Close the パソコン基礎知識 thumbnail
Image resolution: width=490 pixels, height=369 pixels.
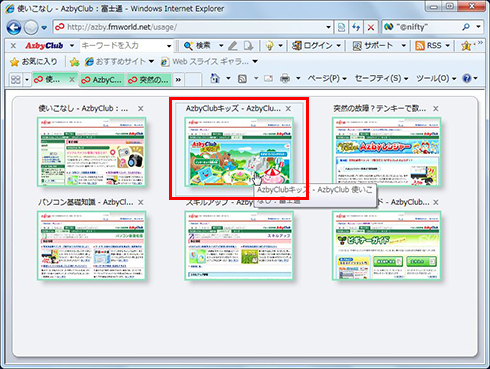pyautogui.click(x=141, y=202)
